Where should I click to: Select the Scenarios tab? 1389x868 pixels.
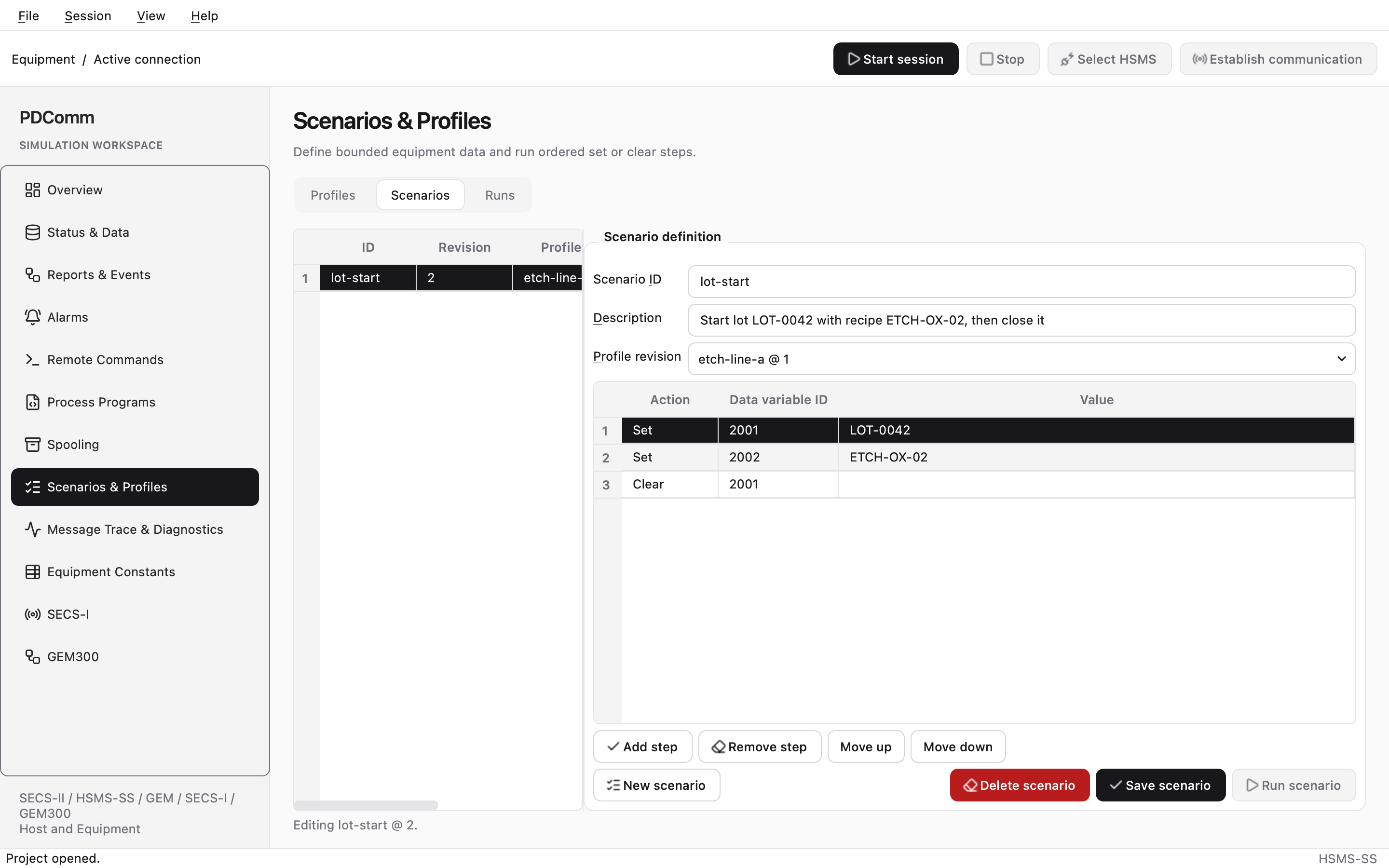click(420, 195)
